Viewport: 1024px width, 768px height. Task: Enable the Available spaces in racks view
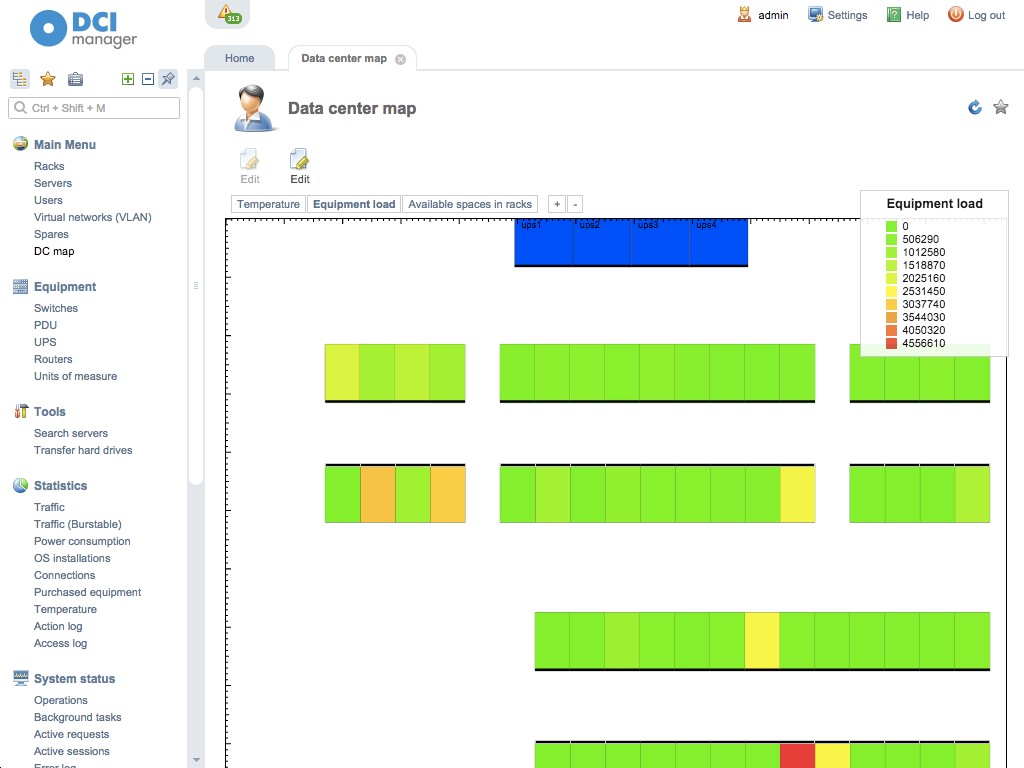pyautogui.click(x=470, y=203)
